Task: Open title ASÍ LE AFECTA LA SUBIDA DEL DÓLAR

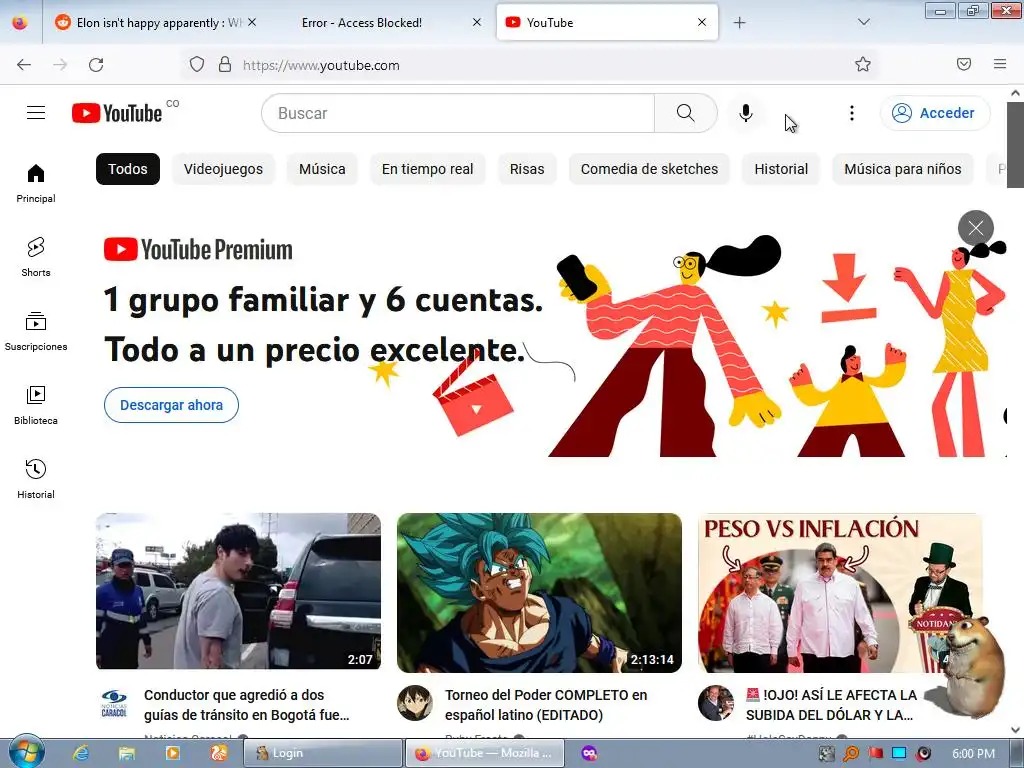Action: pos(831,705)
